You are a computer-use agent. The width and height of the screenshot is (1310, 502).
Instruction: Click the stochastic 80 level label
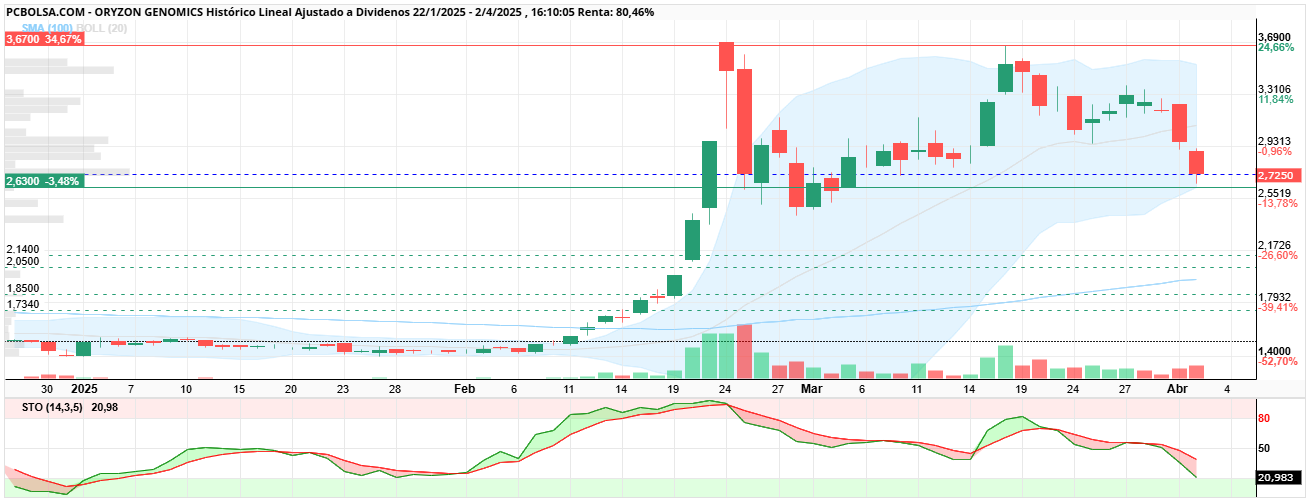click(1264, 419)
